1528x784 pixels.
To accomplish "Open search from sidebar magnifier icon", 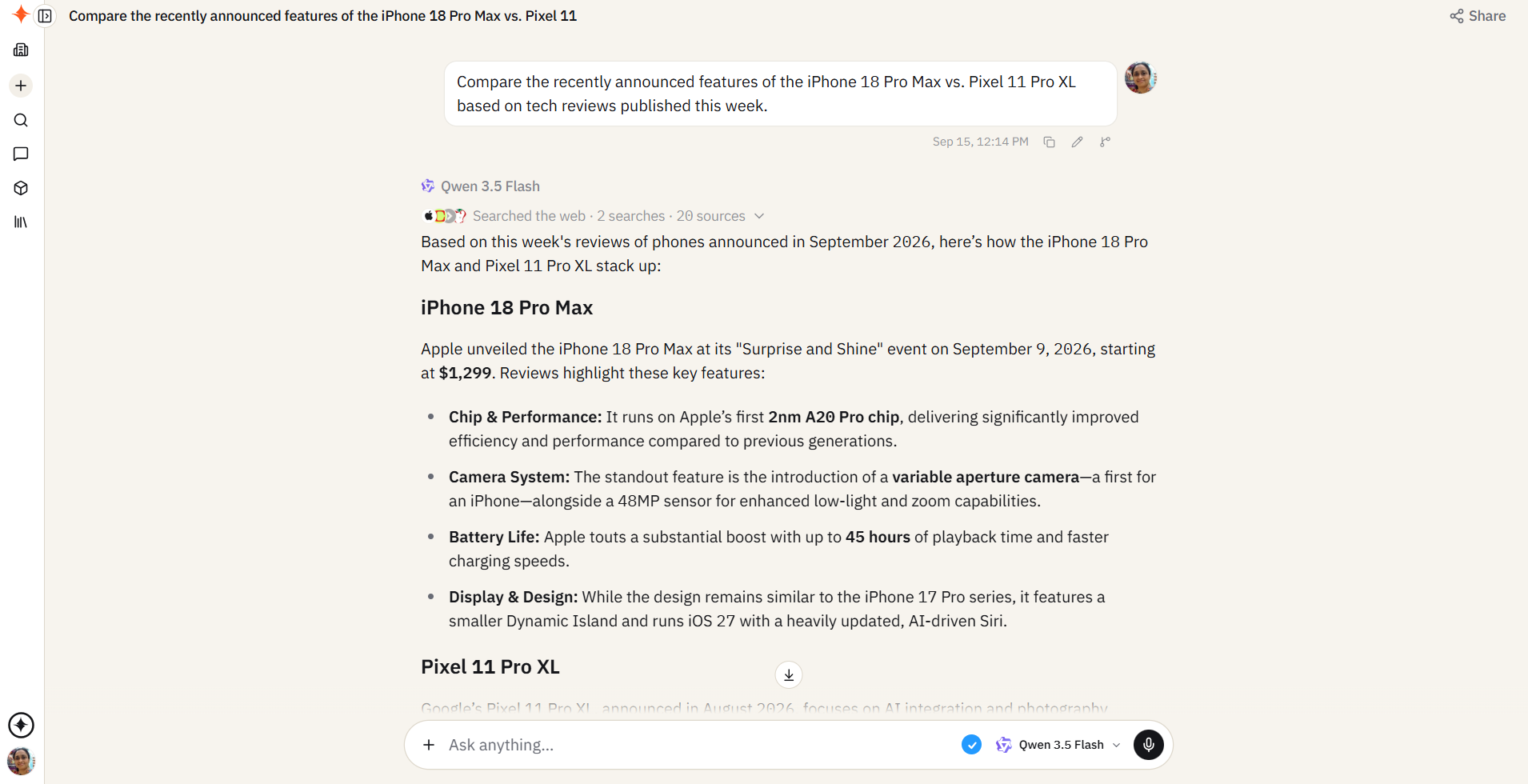I will pos(21,120).
